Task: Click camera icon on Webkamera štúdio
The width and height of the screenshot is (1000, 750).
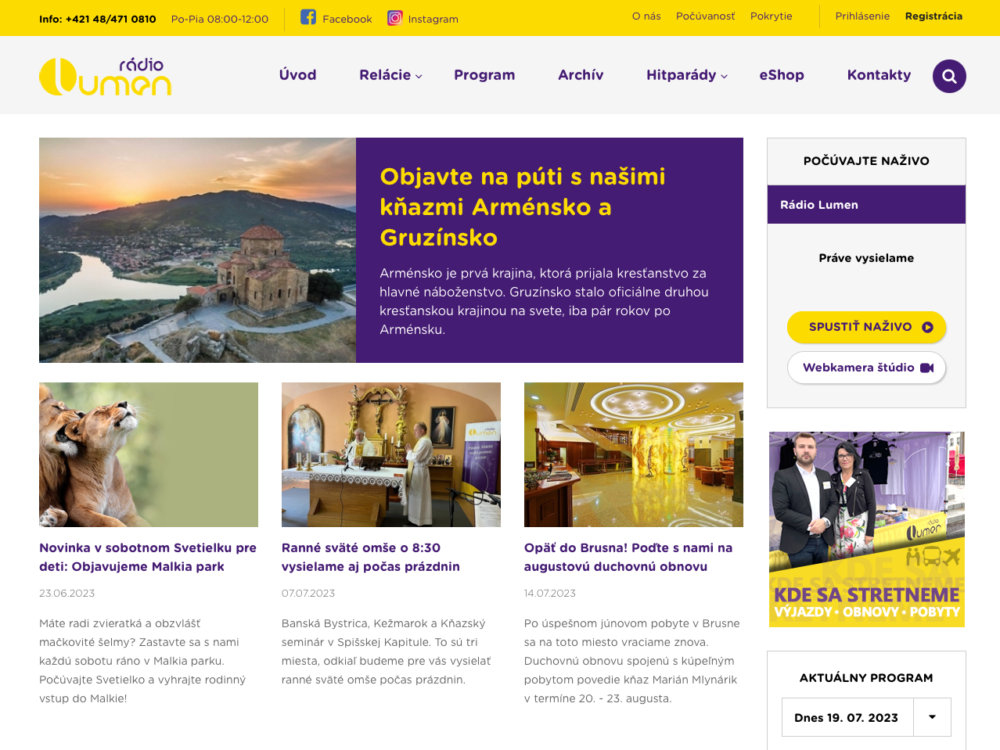Action: 927,368
